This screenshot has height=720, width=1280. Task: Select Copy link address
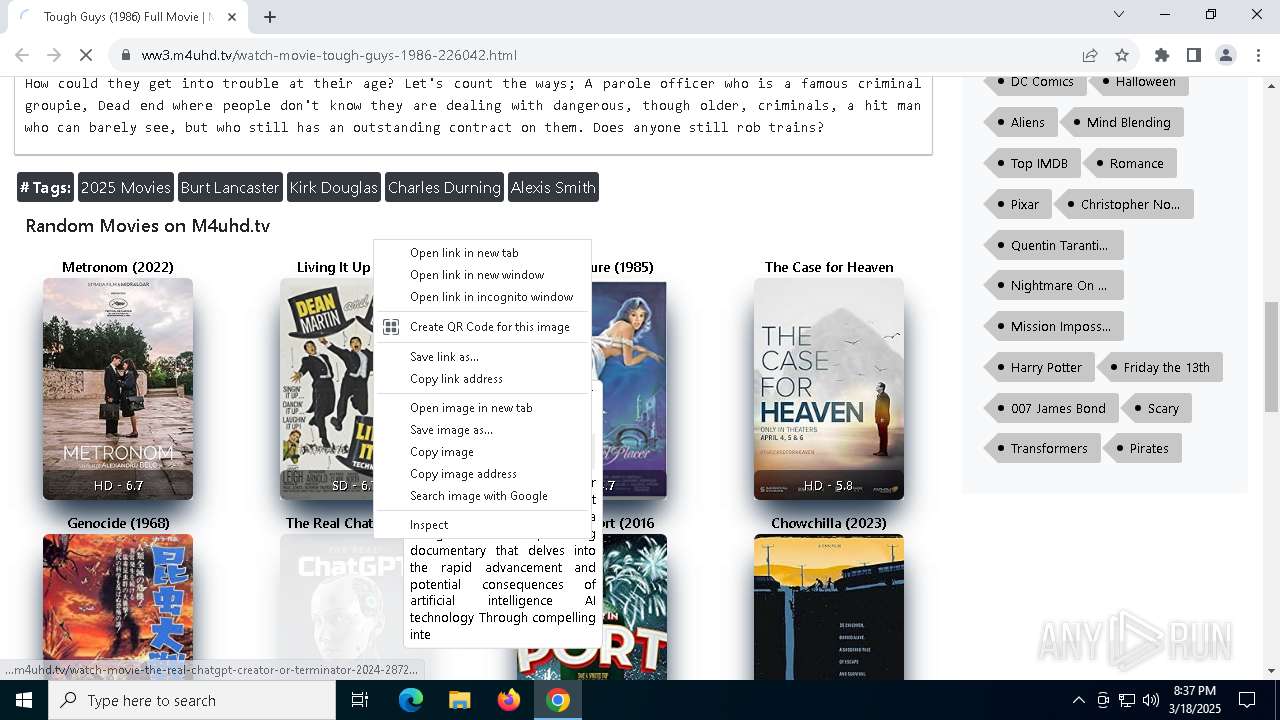(482, 379)
